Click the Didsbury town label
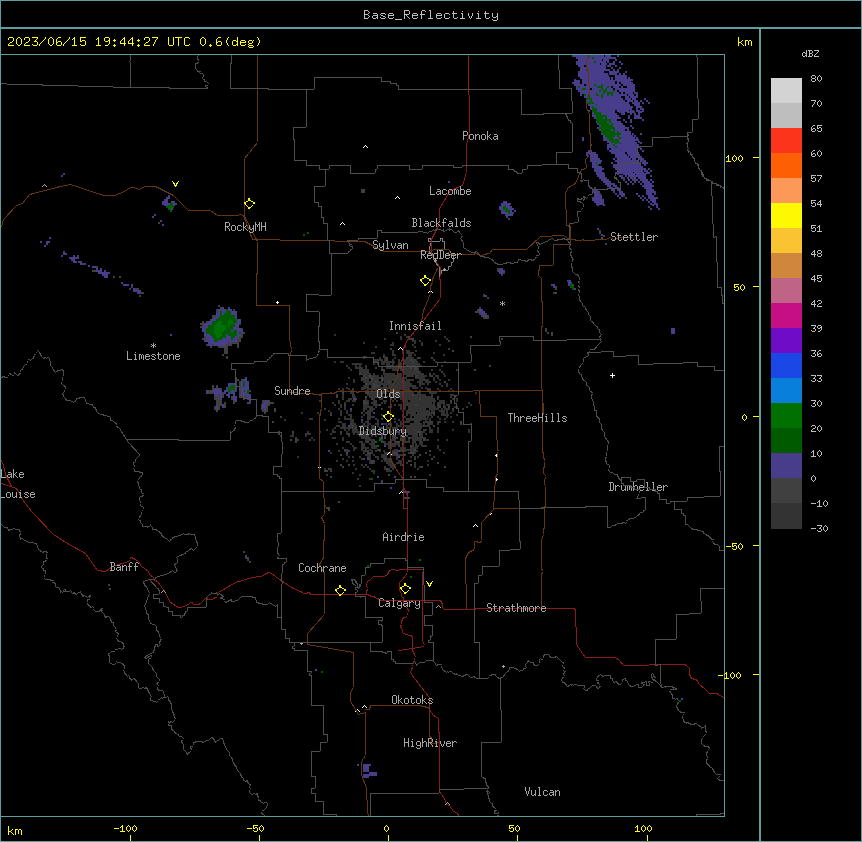This screenshot has height=842, width=862. click(383, 431)
